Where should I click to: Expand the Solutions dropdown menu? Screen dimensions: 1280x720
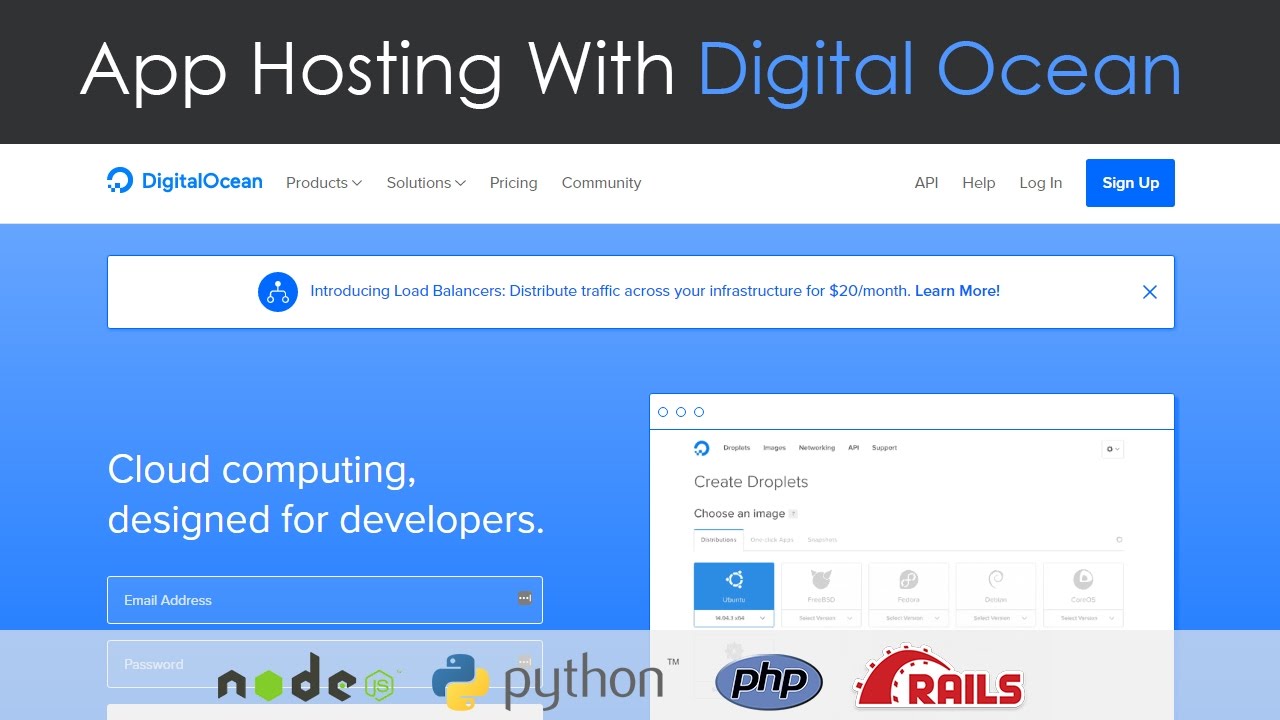tap(426, 183)
